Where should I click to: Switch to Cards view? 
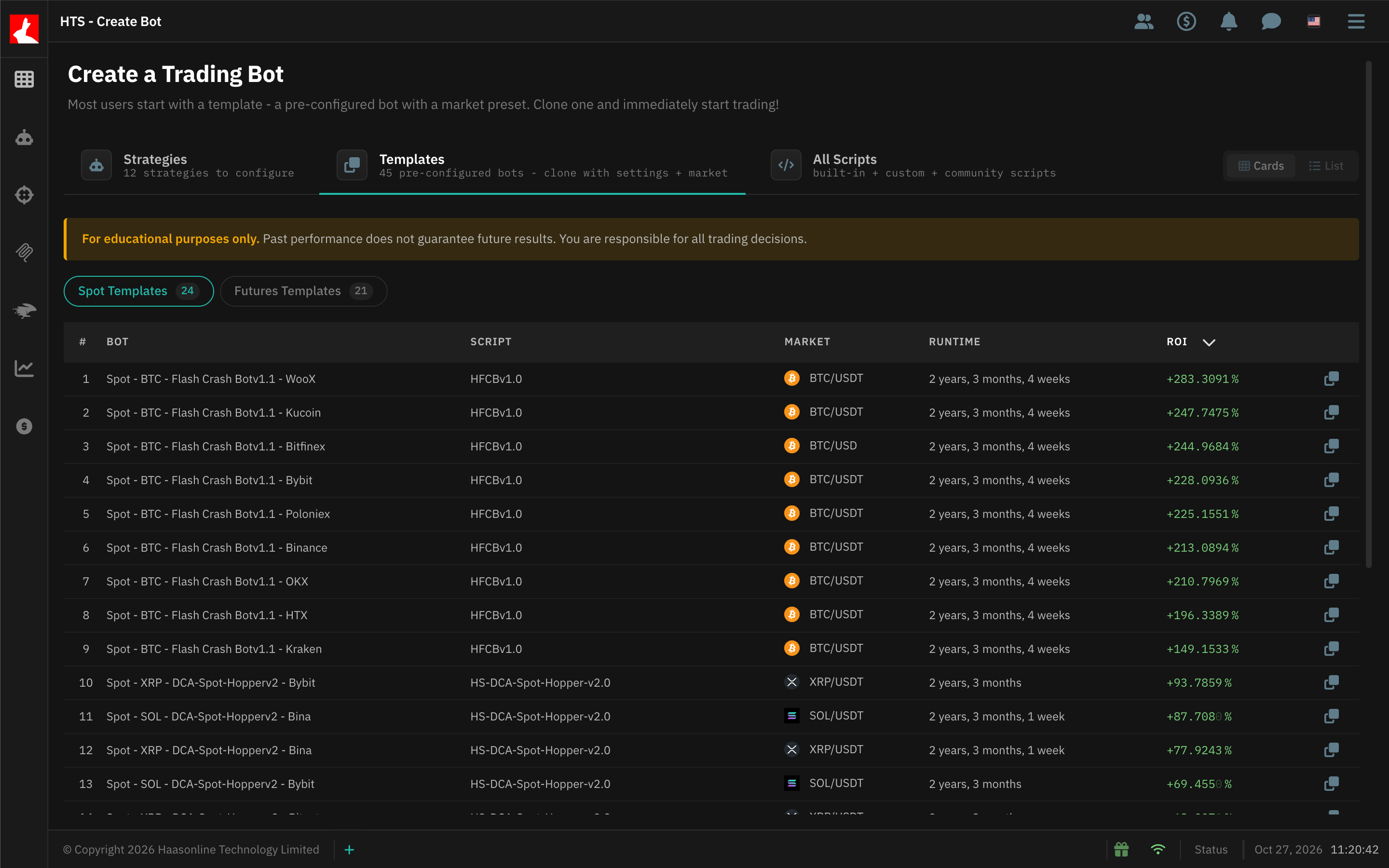[1261, 166]
